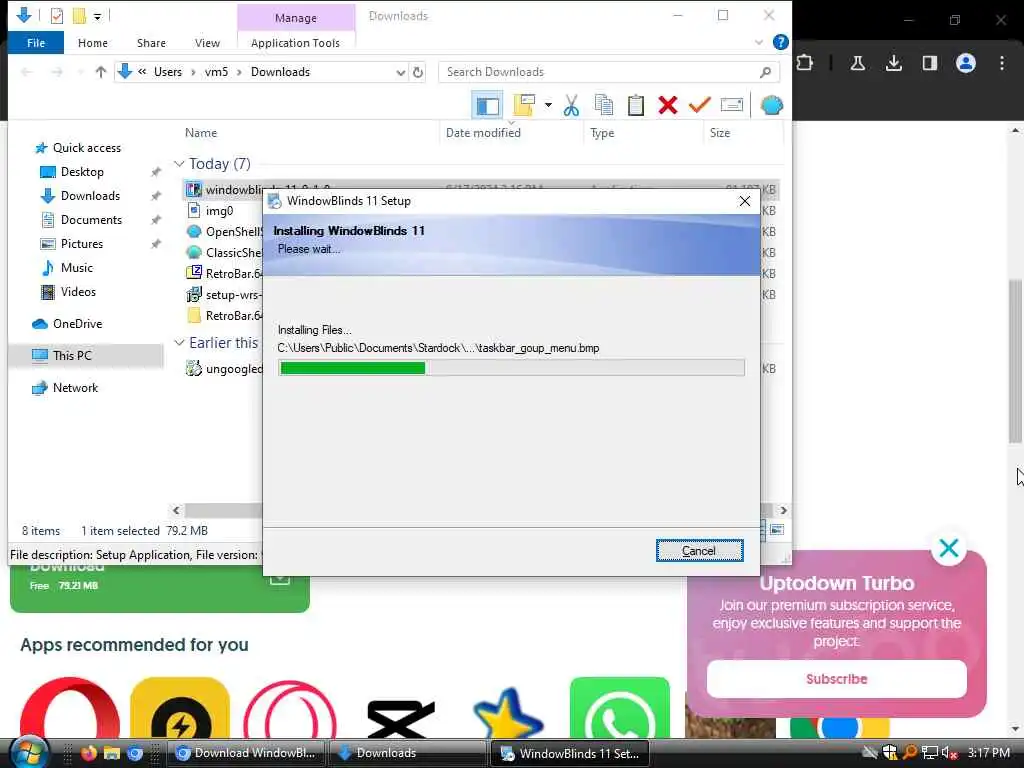Viewport: 1024px width, 768px height.
Task: Select the img0 file
Action: (x=219, y=211)
